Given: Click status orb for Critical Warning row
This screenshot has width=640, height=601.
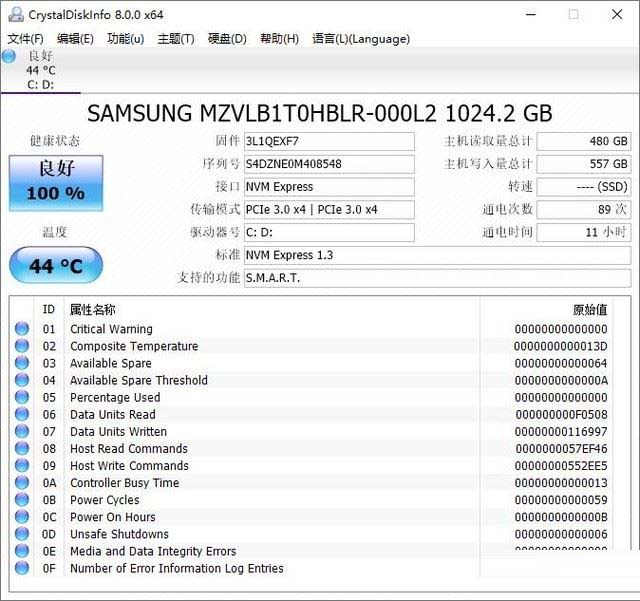Looking at the screenshot, I should tap(22, 329).
